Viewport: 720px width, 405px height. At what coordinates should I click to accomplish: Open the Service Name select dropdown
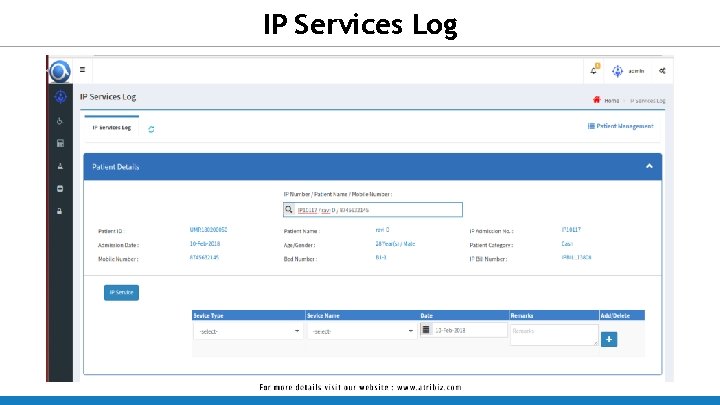362,331
